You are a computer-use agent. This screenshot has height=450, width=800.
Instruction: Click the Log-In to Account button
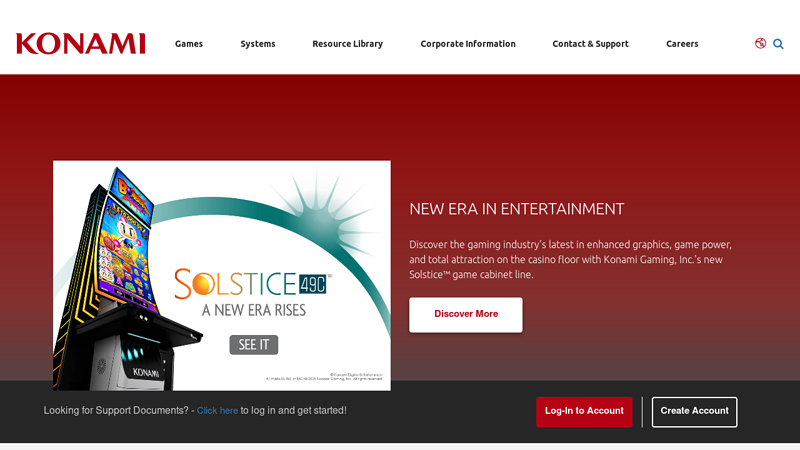[x=584, y=412]
